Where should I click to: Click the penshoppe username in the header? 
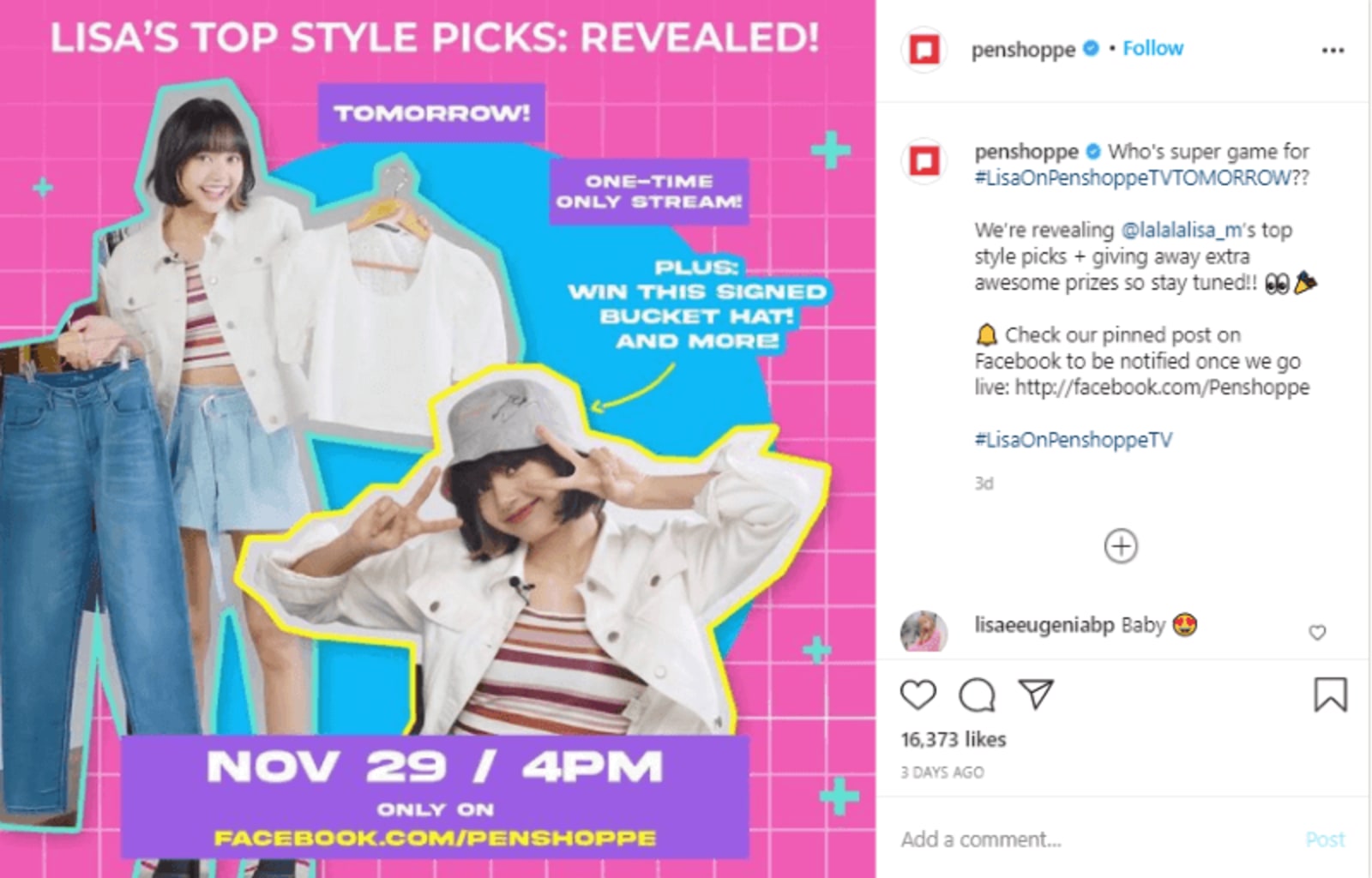(1023, 50)
